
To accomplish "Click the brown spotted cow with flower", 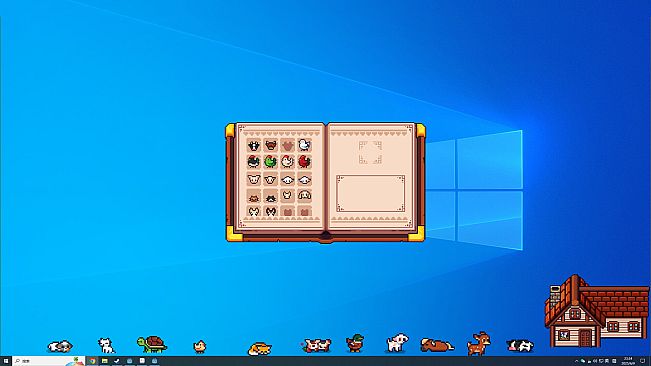I will (316, 345).
